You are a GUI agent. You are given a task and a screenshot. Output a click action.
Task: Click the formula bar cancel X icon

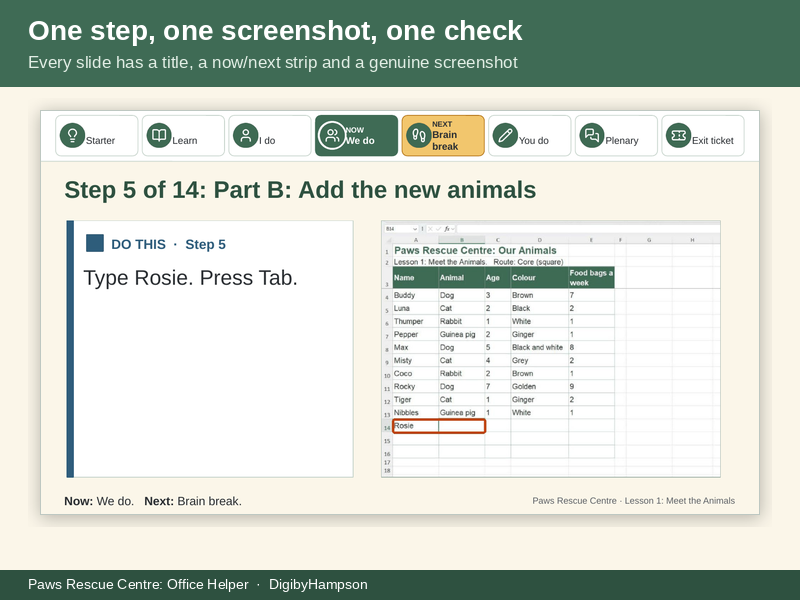[430, 229]
